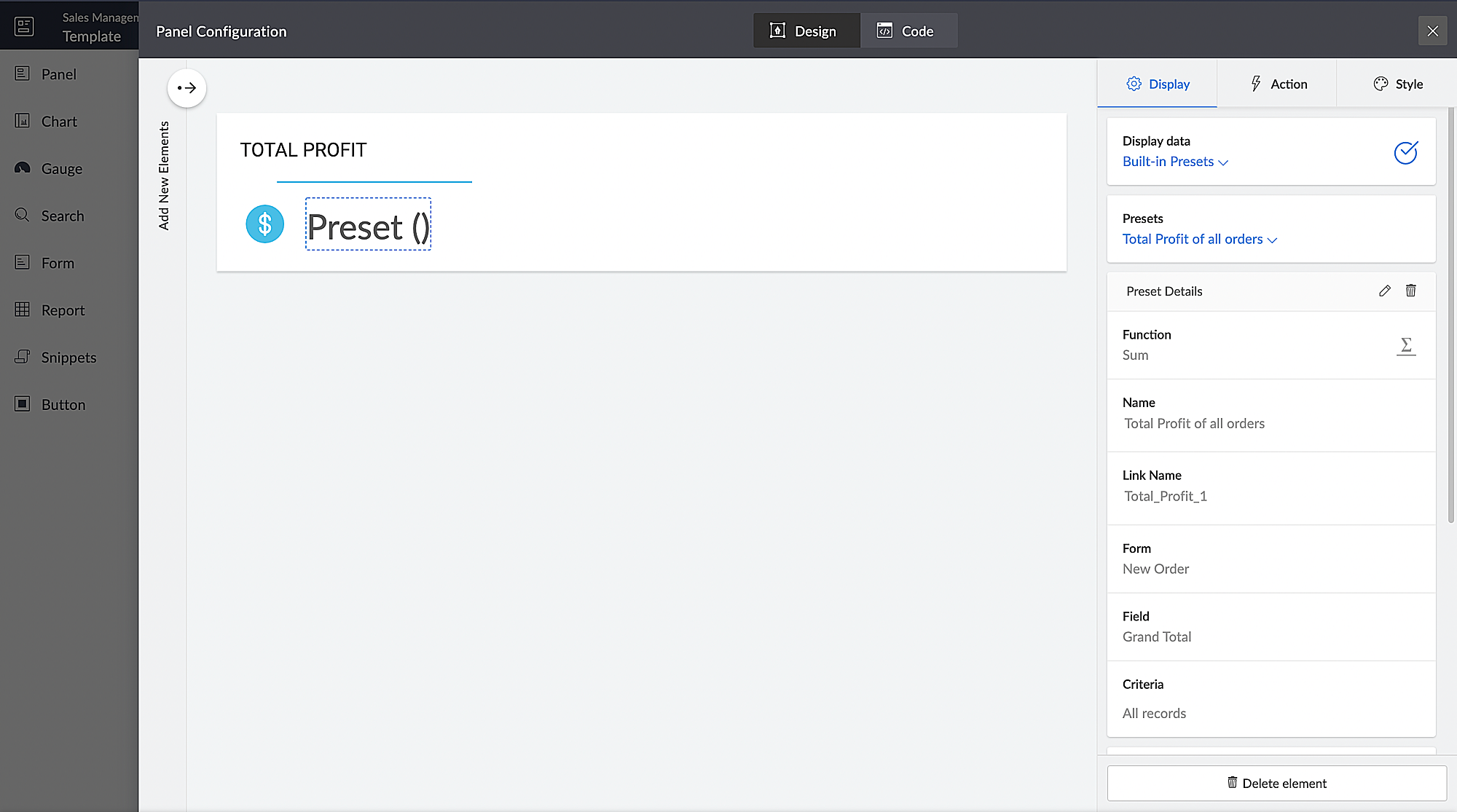1457x812 pixels.
Task: Expand the Total Profit of all orders dropdown
Action: click(x=1199, y=239)
